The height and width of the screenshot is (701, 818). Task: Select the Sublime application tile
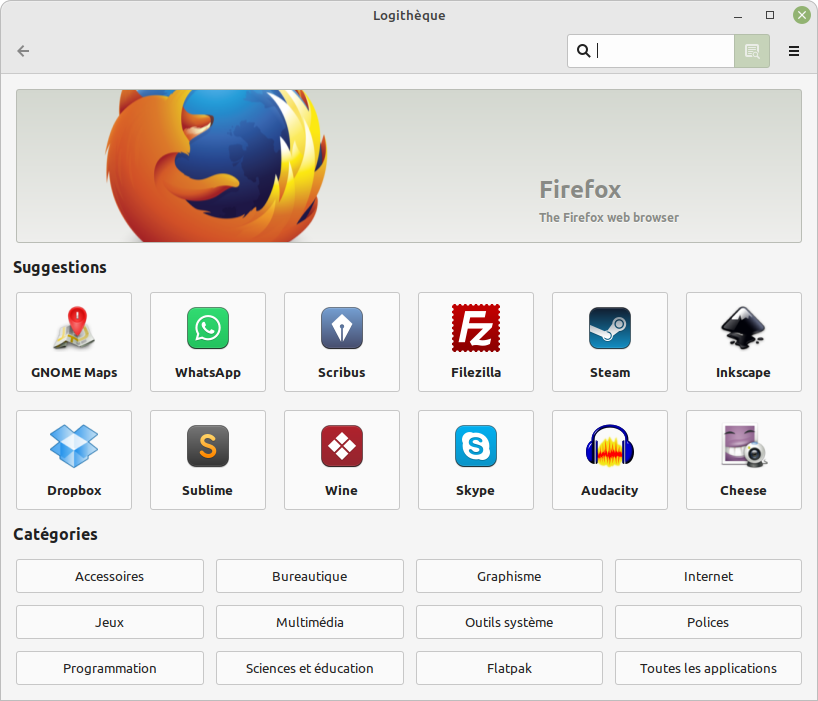[x=208, y=460]
